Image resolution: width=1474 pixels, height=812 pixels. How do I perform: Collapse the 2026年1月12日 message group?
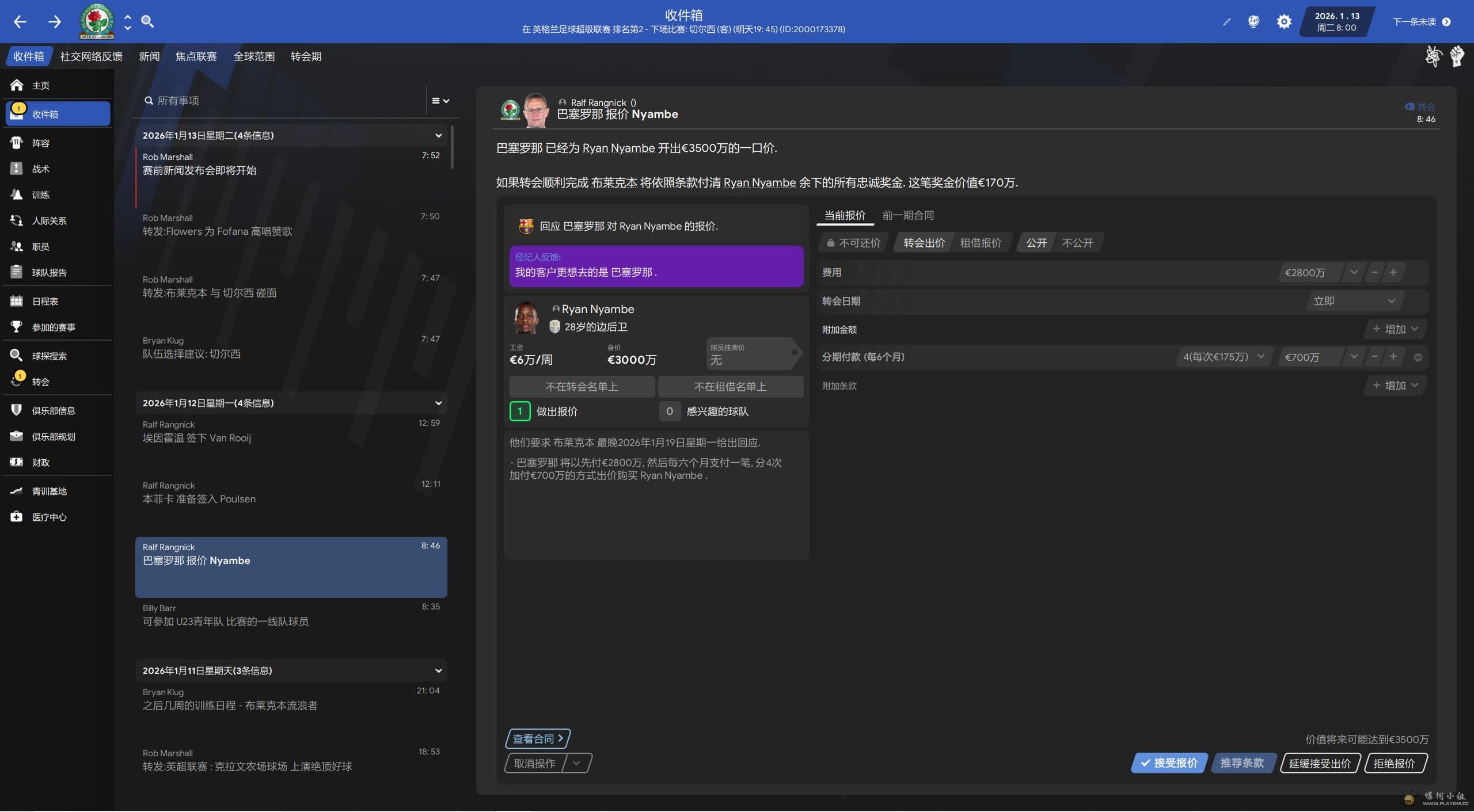click(439, 403)
